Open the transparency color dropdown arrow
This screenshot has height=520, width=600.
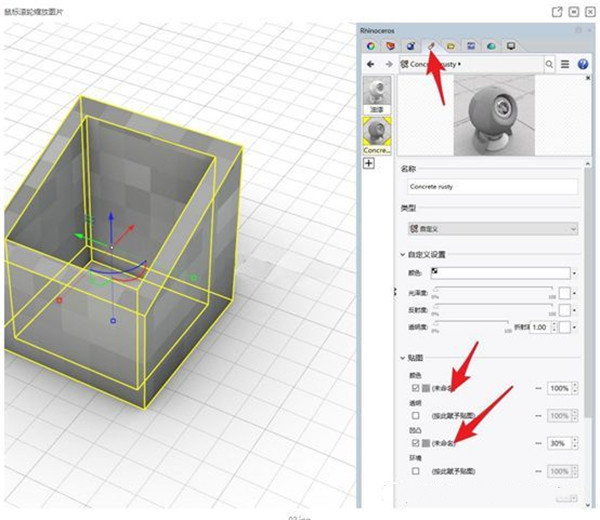(574, 327)
